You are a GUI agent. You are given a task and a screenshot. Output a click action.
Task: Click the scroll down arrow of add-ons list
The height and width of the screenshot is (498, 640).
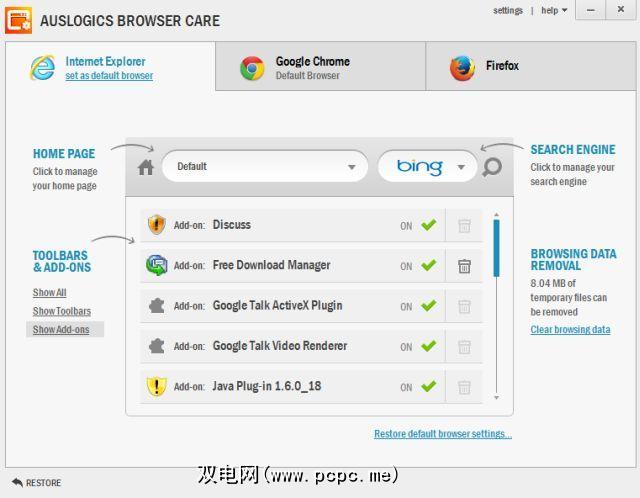click(496, 397)
